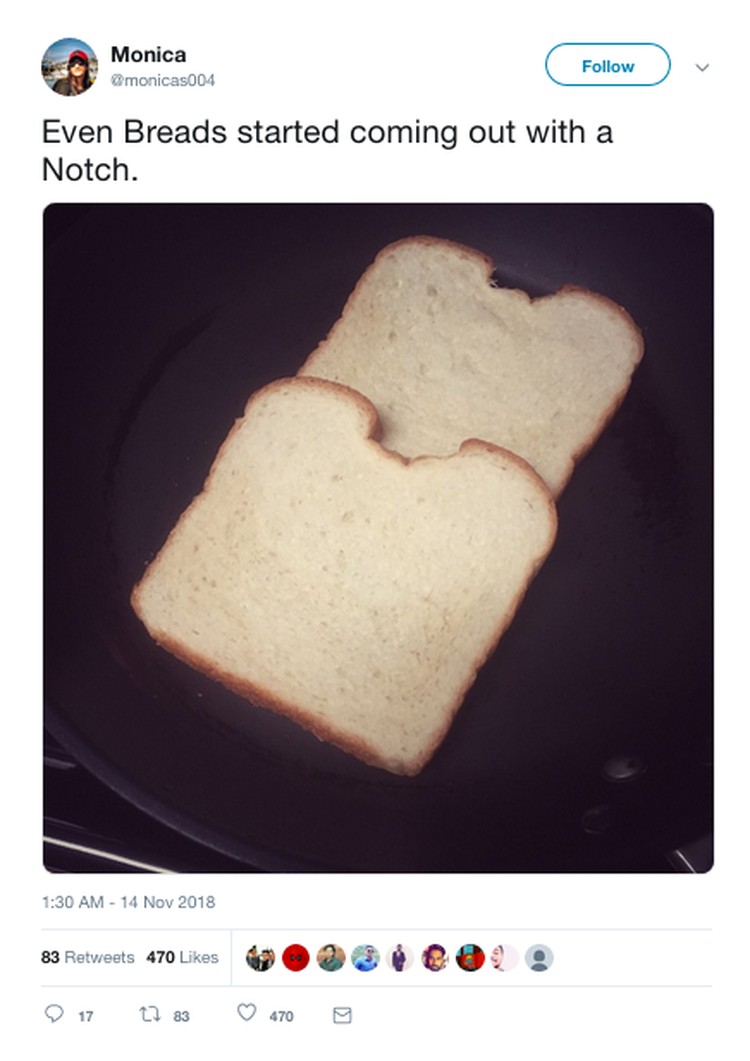Click the retweet arrows icon
The width and height of the screenshot is (750, 1061).
[150, 1014]
